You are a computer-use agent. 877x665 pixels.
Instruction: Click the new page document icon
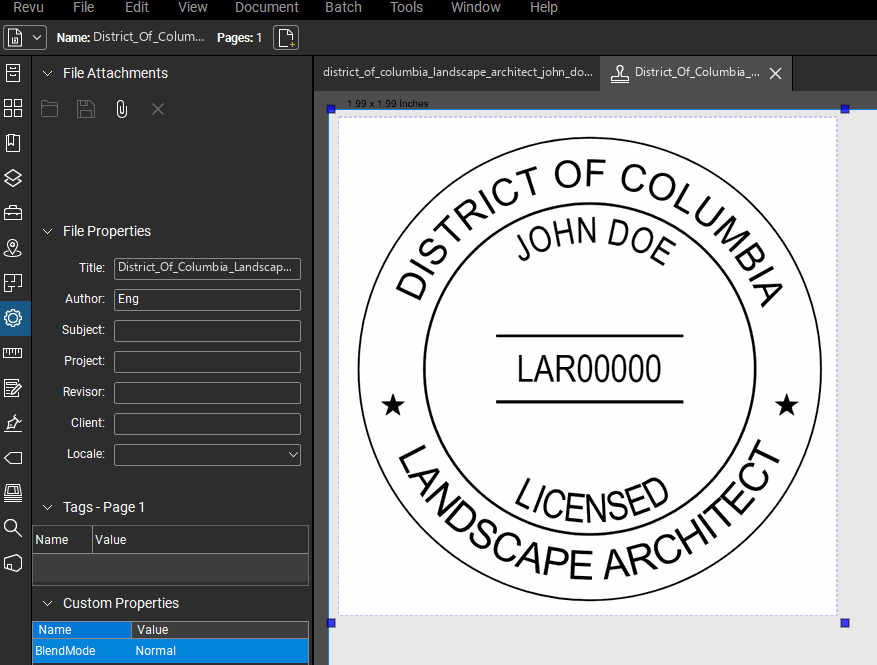pyautogui.click(x=286, y=37)
